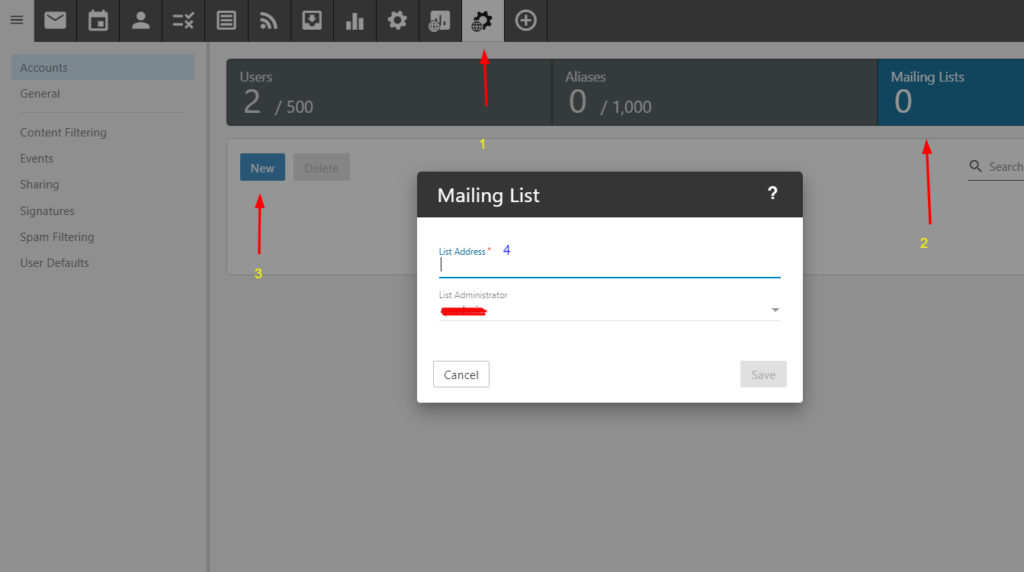This screenshot has height=572, width=1024.
Task: Open the RSS feeds icon
Action: tap(269, 20)
